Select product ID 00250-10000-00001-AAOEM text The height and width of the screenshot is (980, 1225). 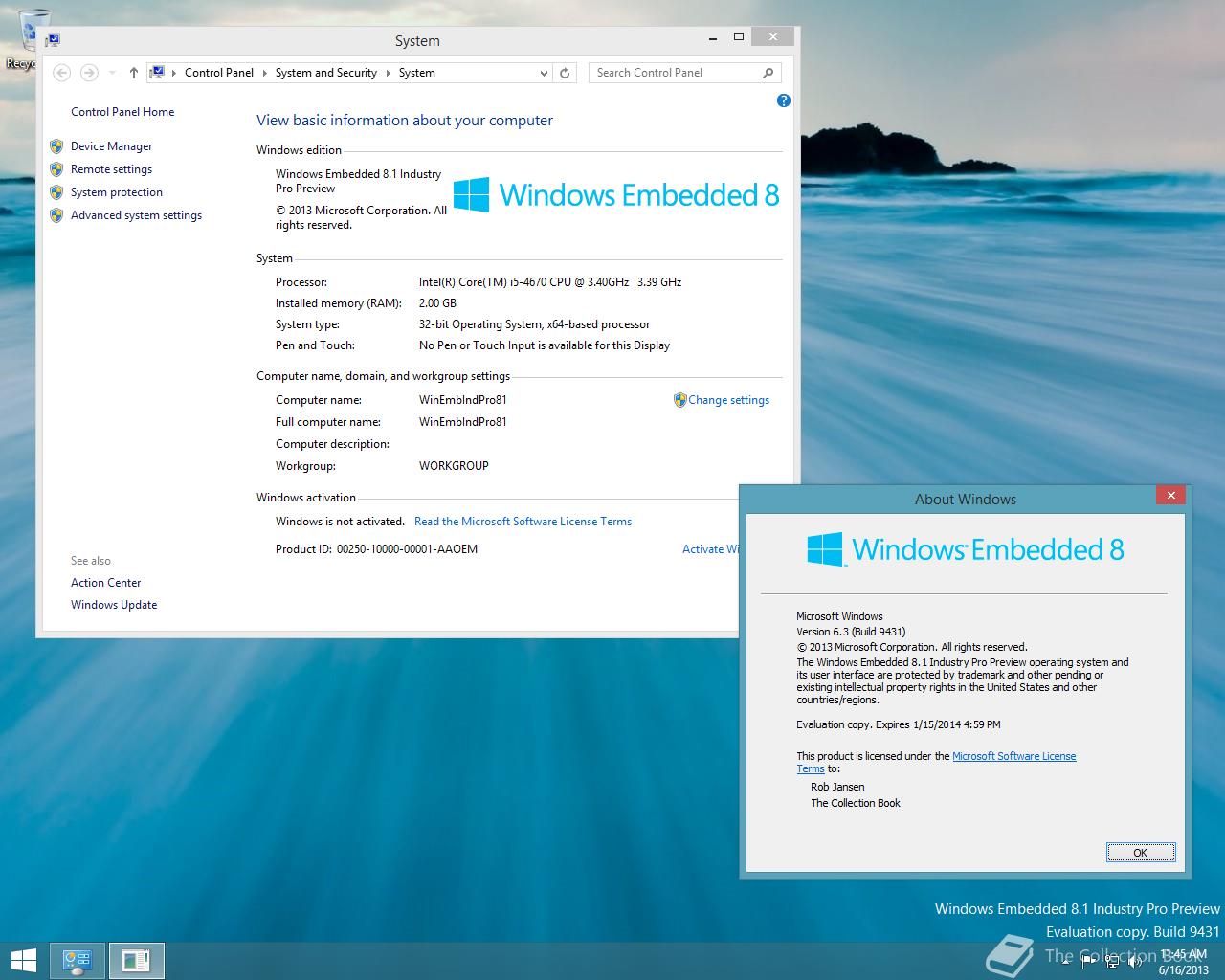[408, 549]
